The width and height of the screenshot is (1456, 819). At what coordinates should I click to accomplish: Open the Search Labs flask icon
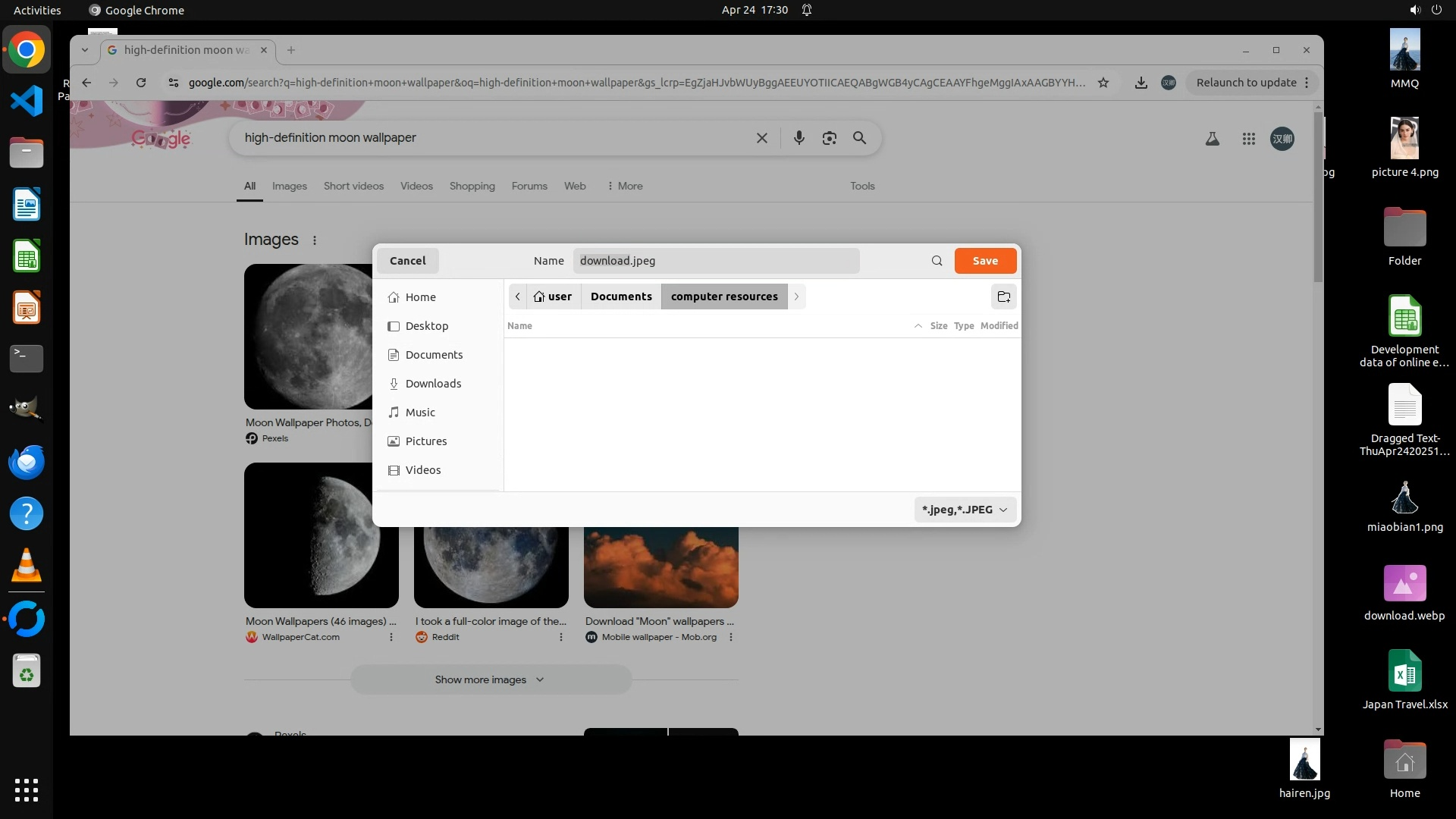coord(1212,139)
